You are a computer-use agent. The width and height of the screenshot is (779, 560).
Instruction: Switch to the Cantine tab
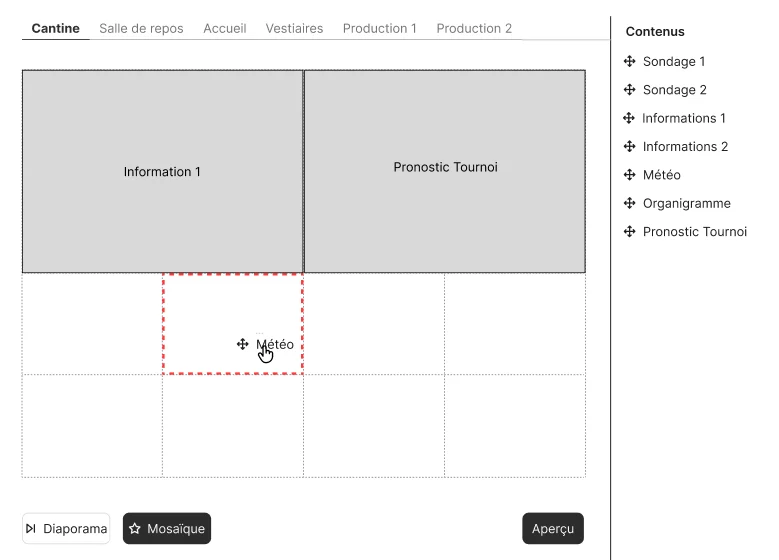55,28
